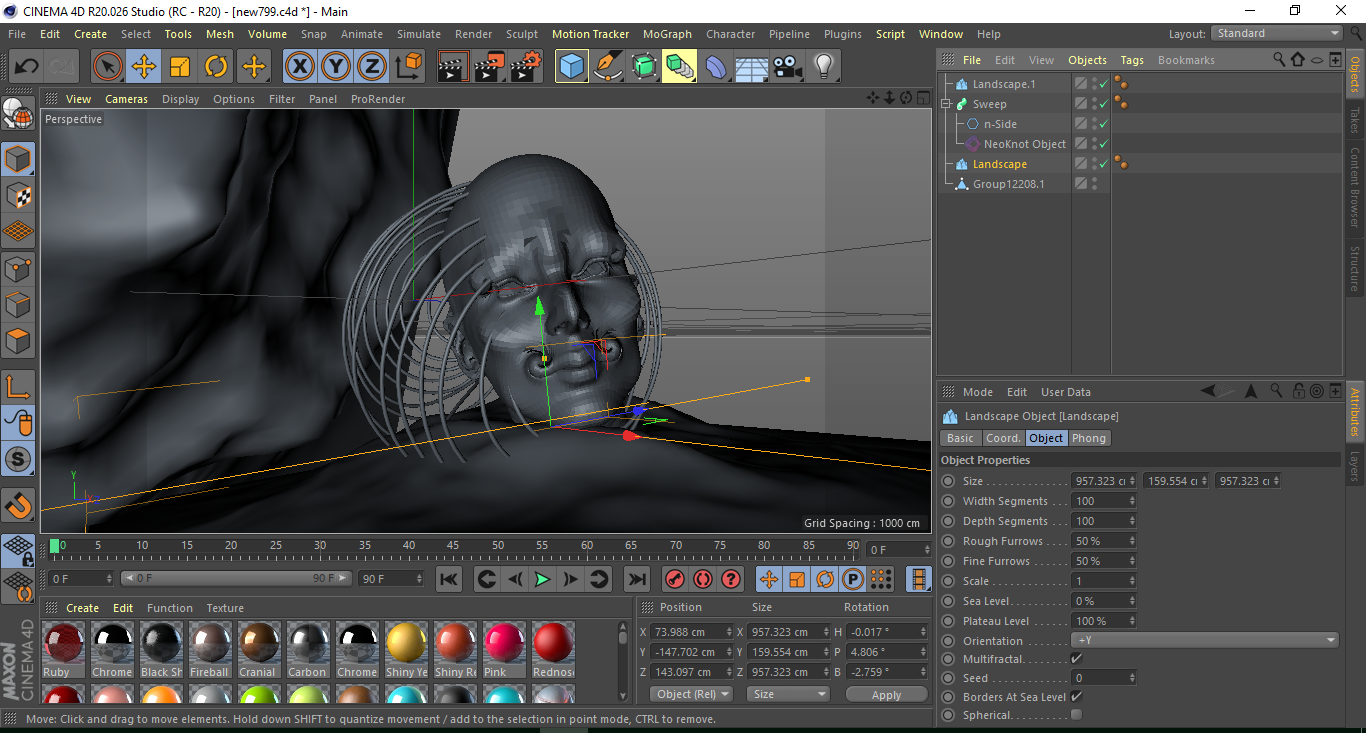Enable the Spherical checkbox
The image size is (1366, 733).
coord(1076,715)
